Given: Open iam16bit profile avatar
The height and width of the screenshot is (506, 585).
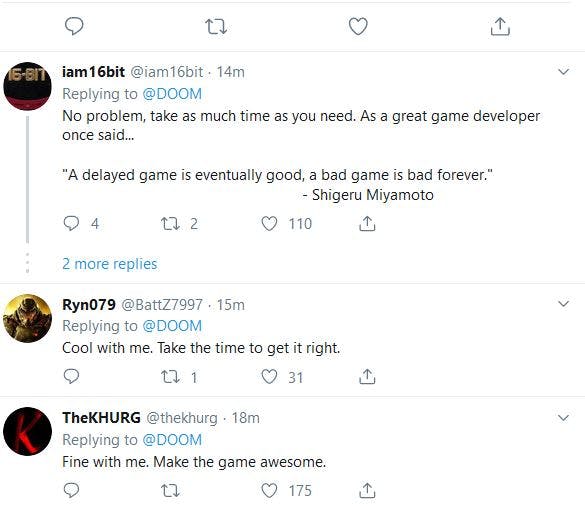Looking at the screenshot, I should tap(27, 86).
